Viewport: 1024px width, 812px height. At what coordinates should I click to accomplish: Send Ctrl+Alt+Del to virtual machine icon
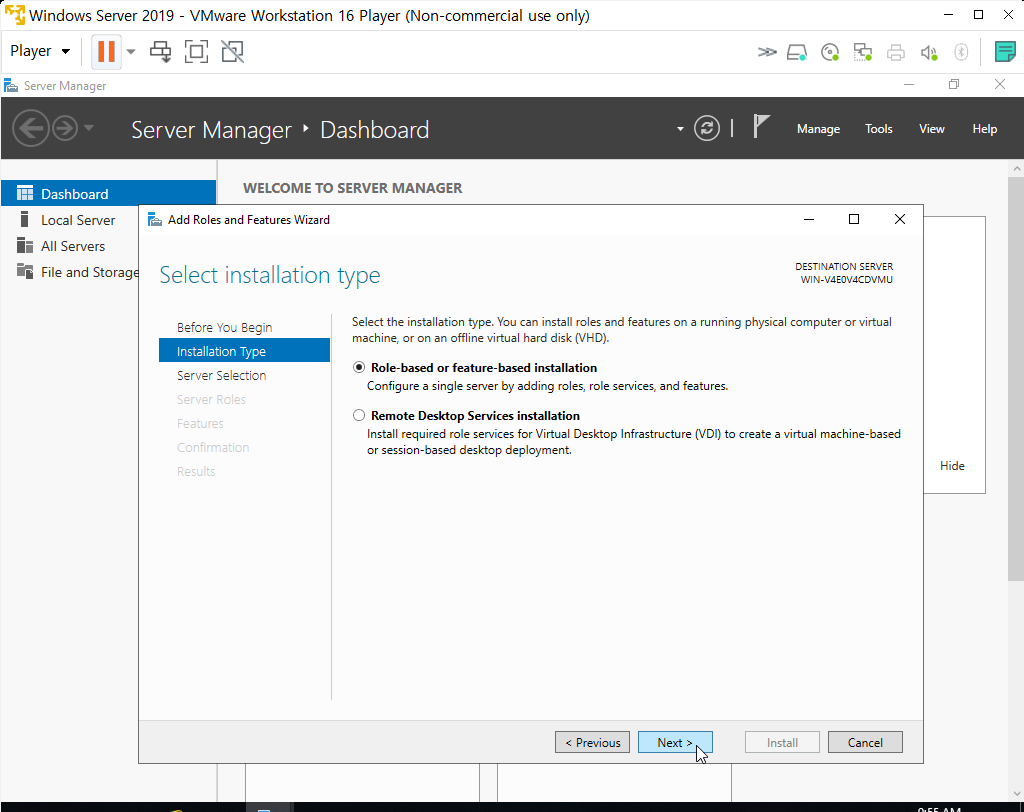pos(161,51)
